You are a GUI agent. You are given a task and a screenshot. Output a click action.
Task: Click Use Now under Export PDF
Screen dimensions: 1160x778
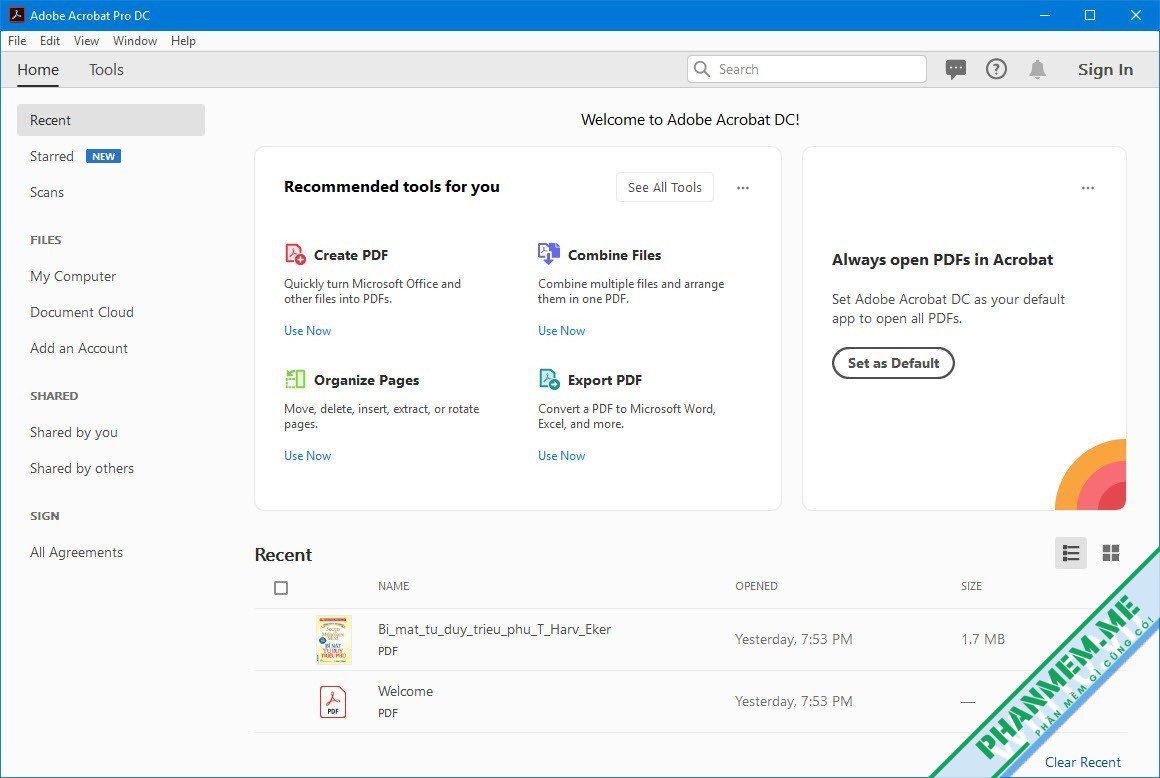click(562, 456)
